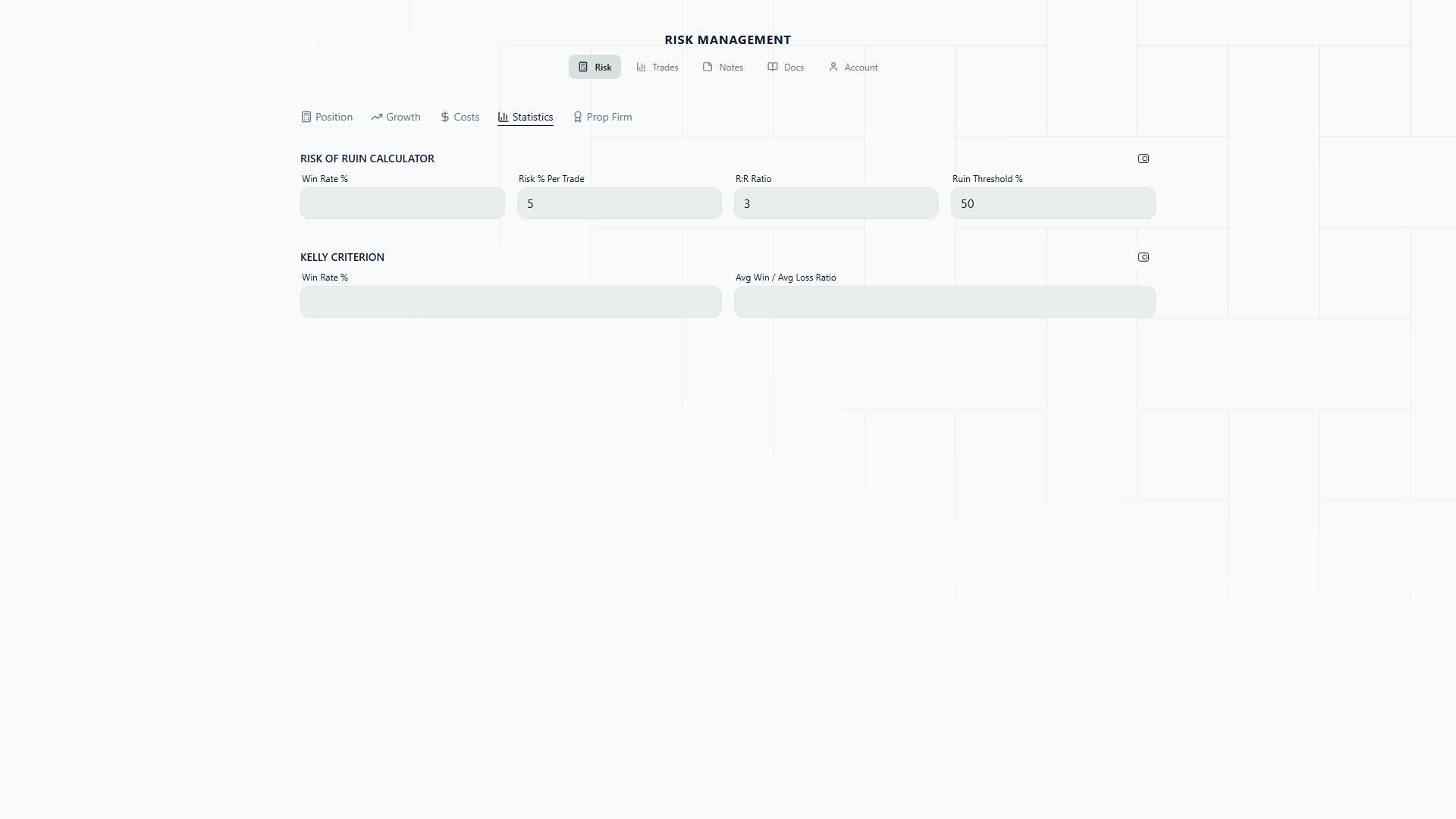Open the Costs tab
Viewport: 1456px width, 819px height.
point(460,117)
